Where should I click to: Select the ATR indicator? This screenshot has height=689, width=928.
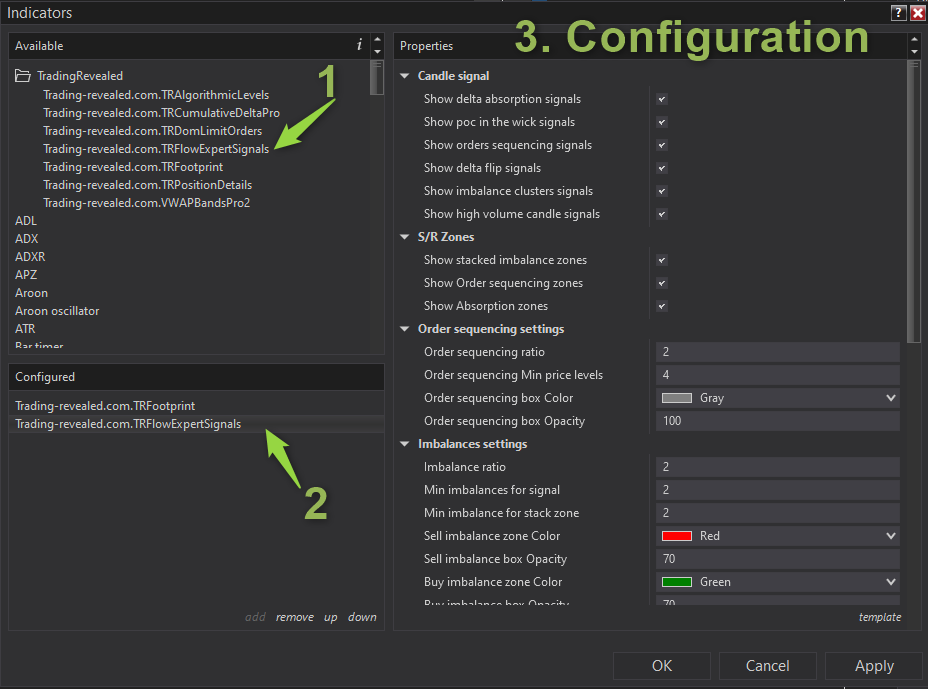[25, 329]
